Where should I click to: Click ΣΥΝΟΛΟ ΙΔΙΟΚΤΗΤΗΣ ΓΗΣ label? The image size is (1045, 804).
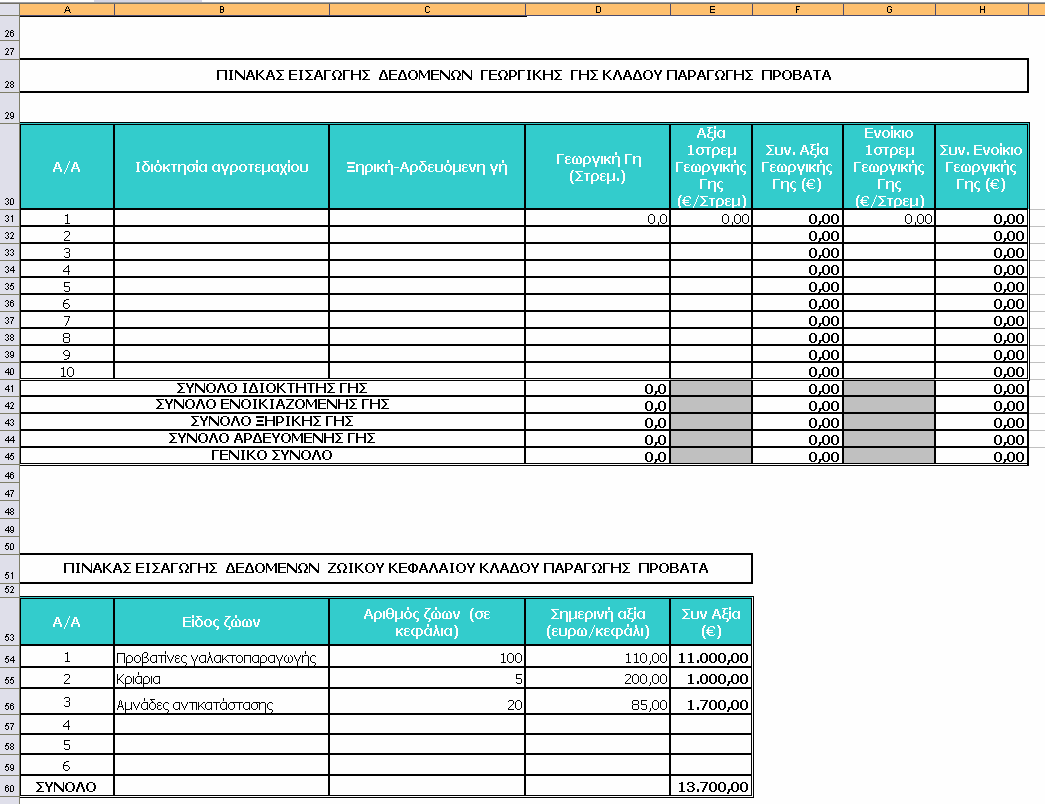272,388
